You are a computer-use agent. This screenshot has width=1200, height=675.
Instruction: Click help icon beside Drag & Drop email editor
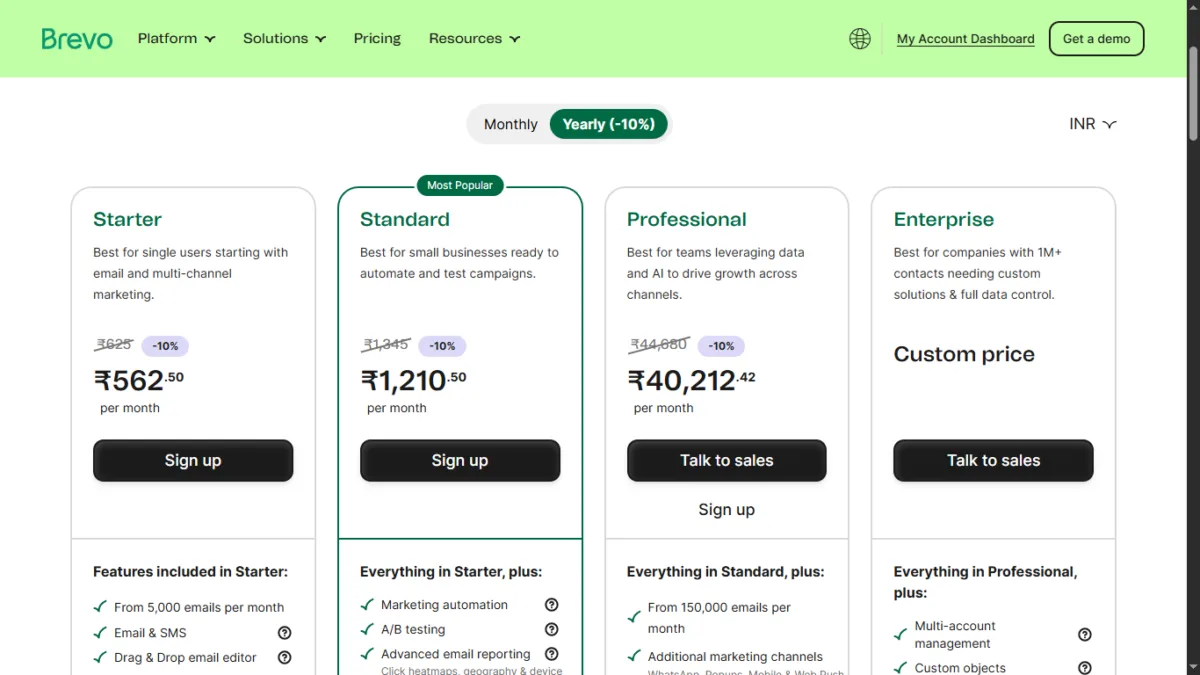click(x=285, y=658)
